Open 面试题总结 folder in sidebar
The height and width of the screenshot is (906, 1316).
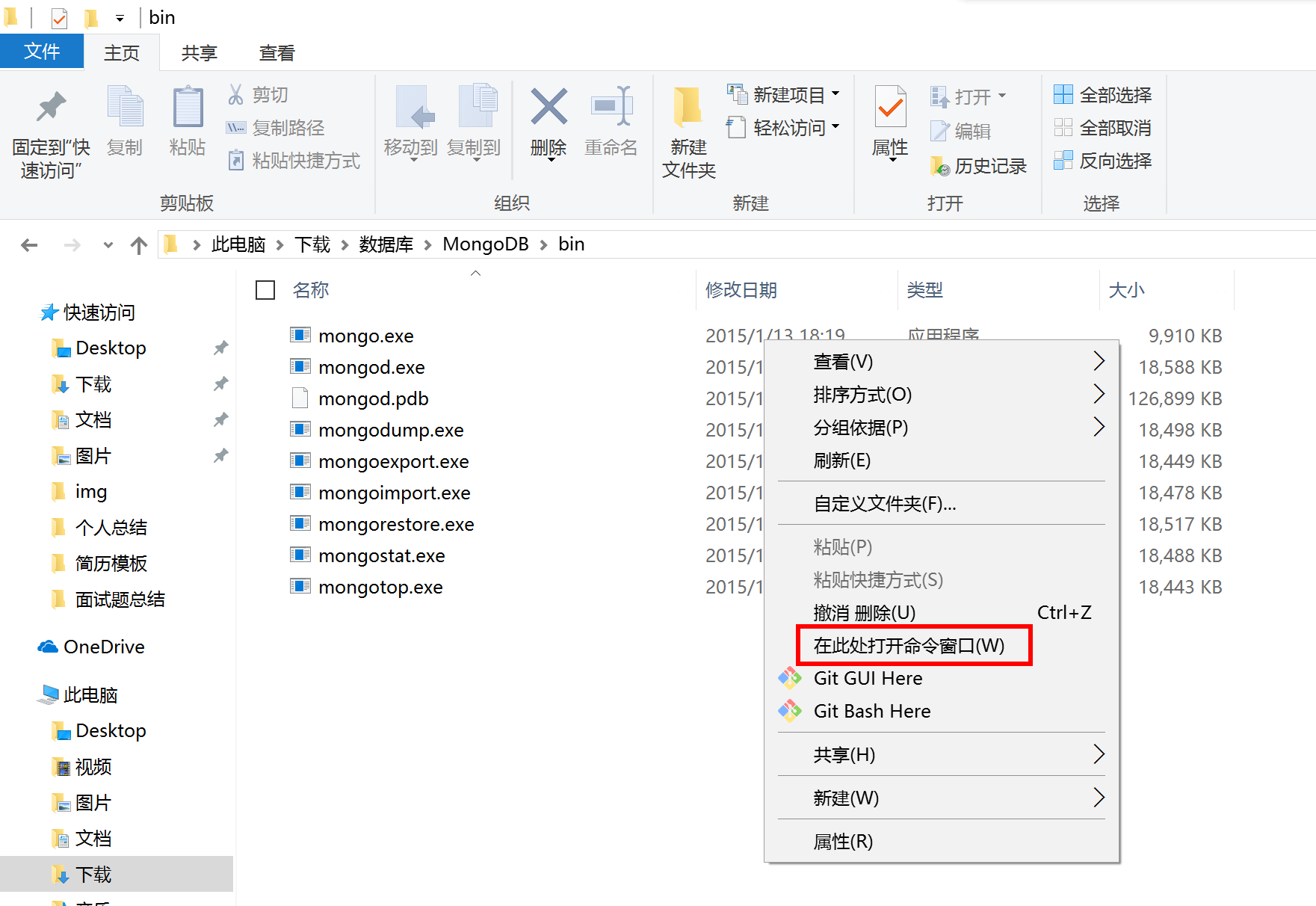[120, 599]
